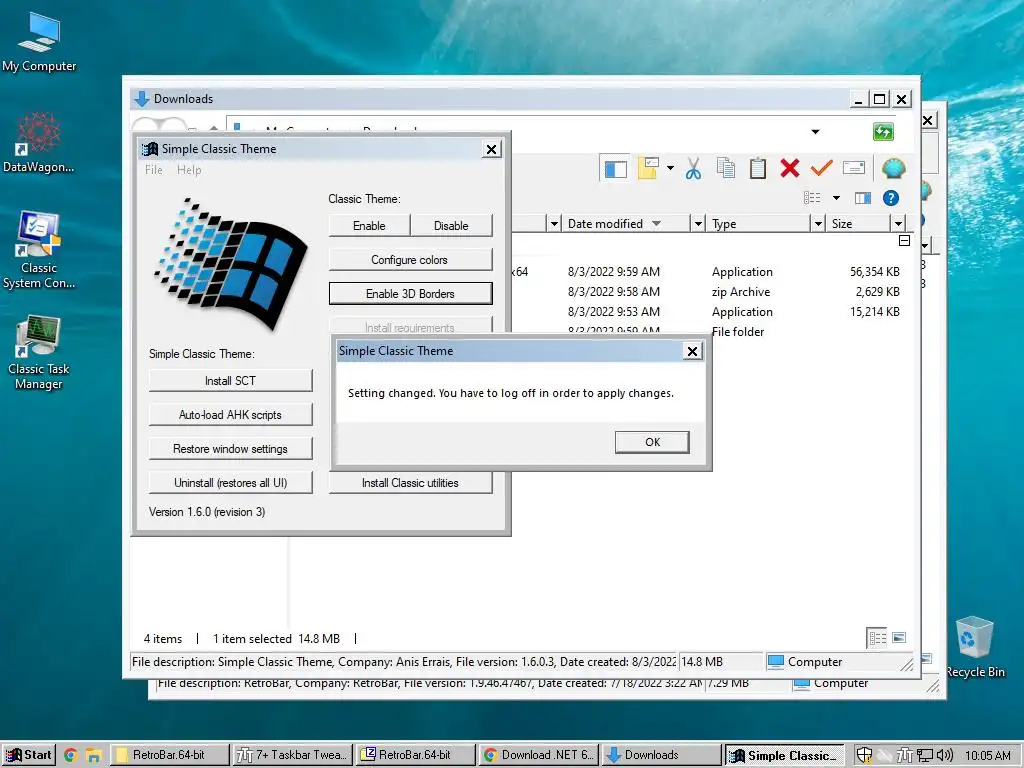The width and height of the screenshot is (1024, 768).
Task: Click the taskbar clock showing 10:05 AM
Action: point(987,756)
